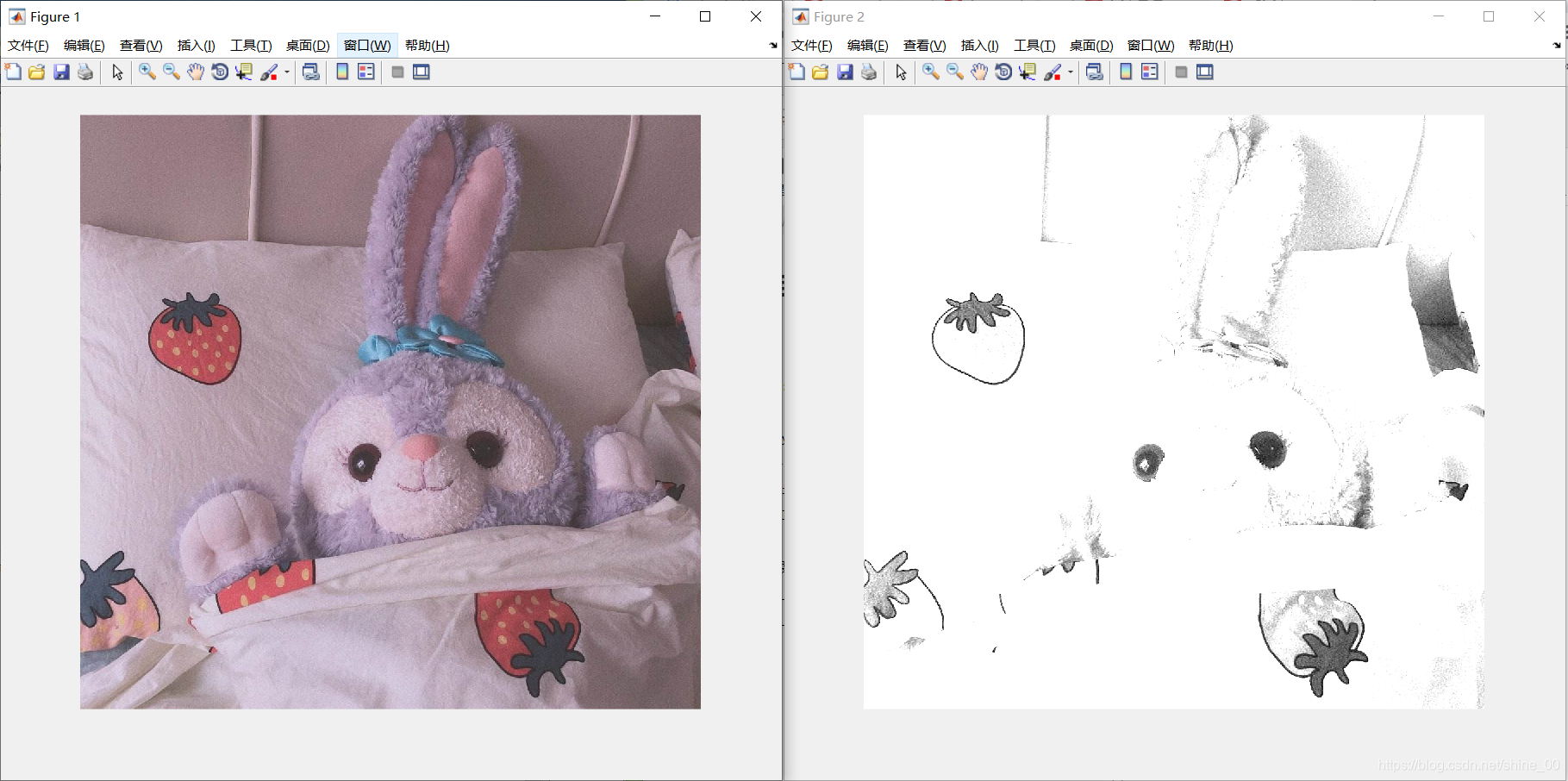Image resolution: width=1568 pixels, height=781 pixels.
Task: Open 编辑(E) menu in Figure 2
Action: (x=868, y=46)
